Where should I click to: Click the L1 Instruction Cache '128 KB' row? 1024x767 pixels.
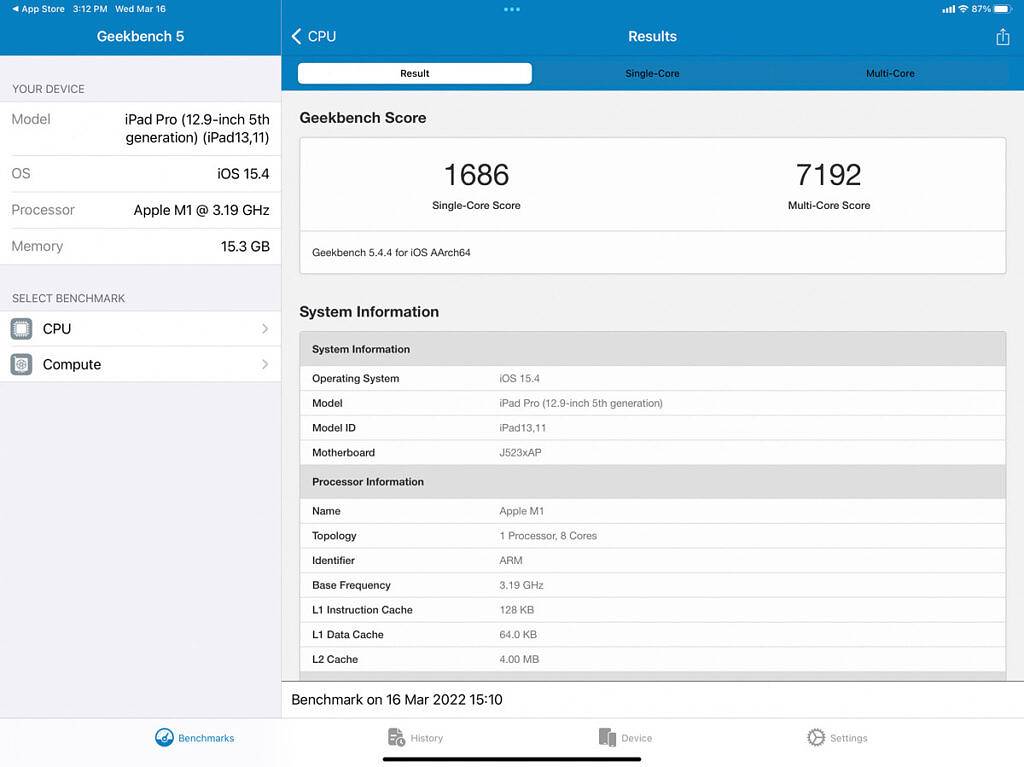652,610
